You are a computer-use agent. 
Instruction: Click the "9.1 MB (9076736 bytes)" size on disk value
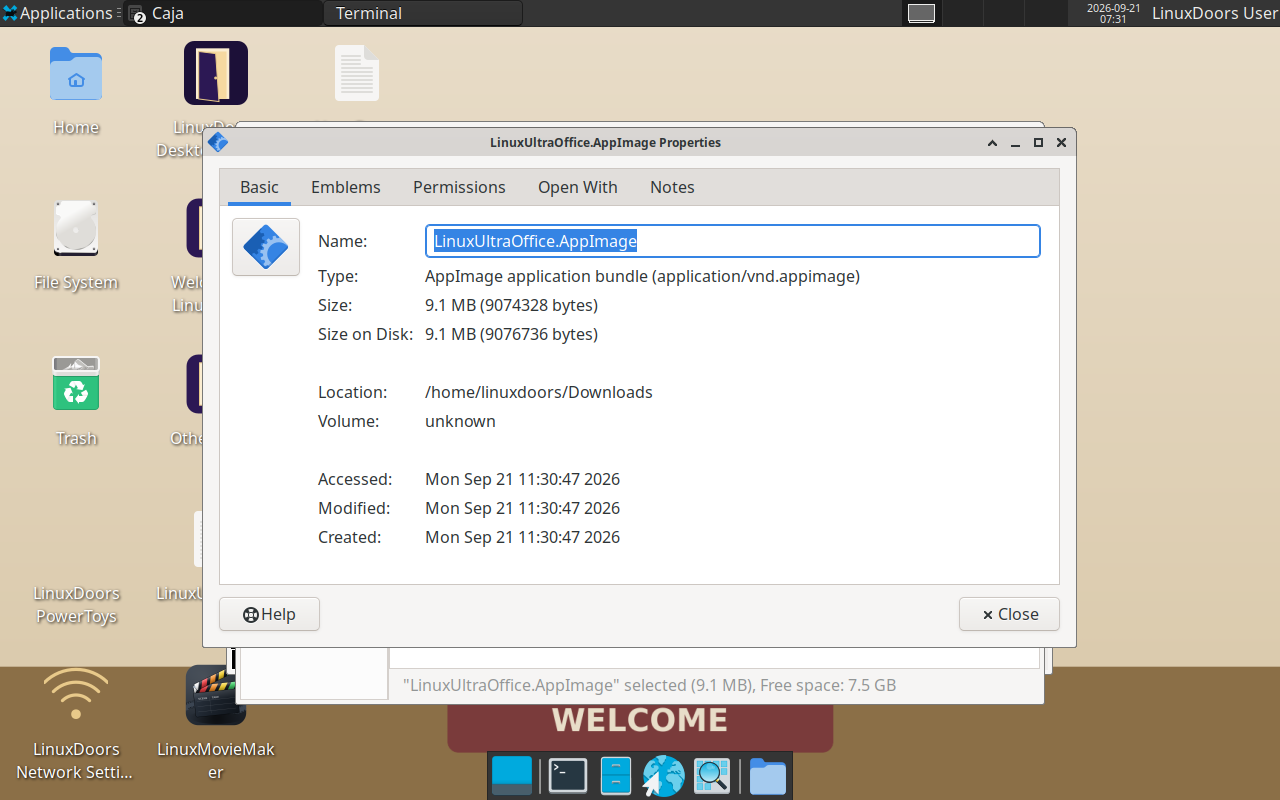[512, 334]
